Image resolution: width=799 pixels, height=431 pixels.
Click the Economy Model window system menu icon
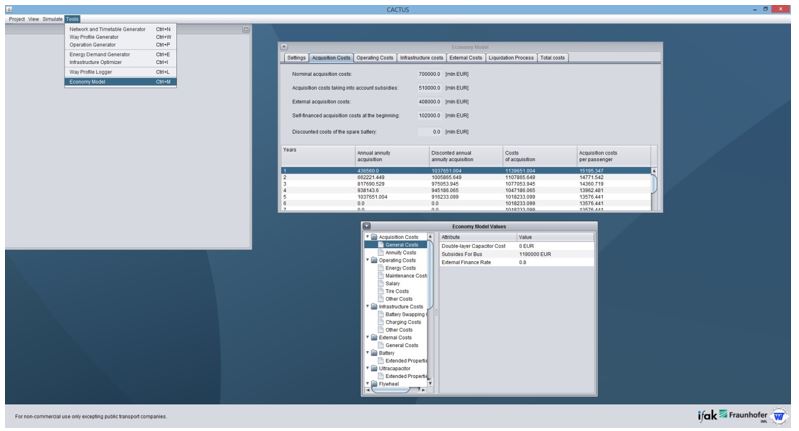click(x=284, y=46)
